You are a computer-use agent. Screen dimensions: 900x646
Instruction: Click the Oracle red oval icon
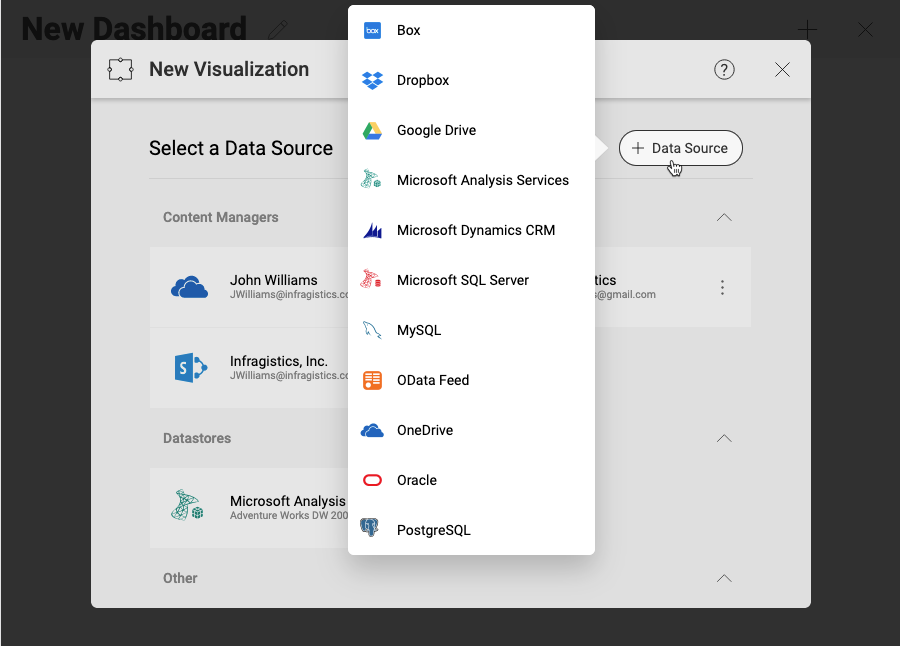[x=372, y=480]
